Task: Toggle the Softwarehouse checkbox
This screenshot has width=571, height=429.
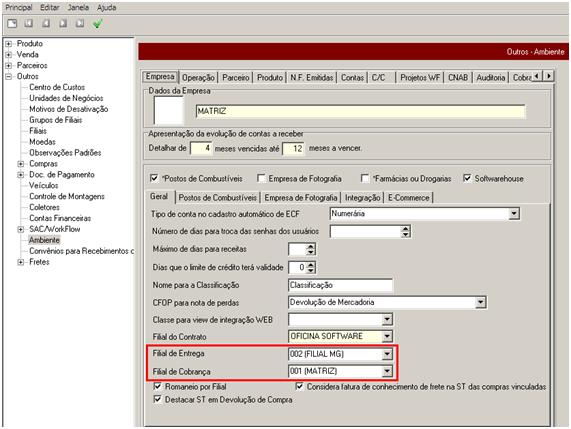Action: (x=467, y=178)
